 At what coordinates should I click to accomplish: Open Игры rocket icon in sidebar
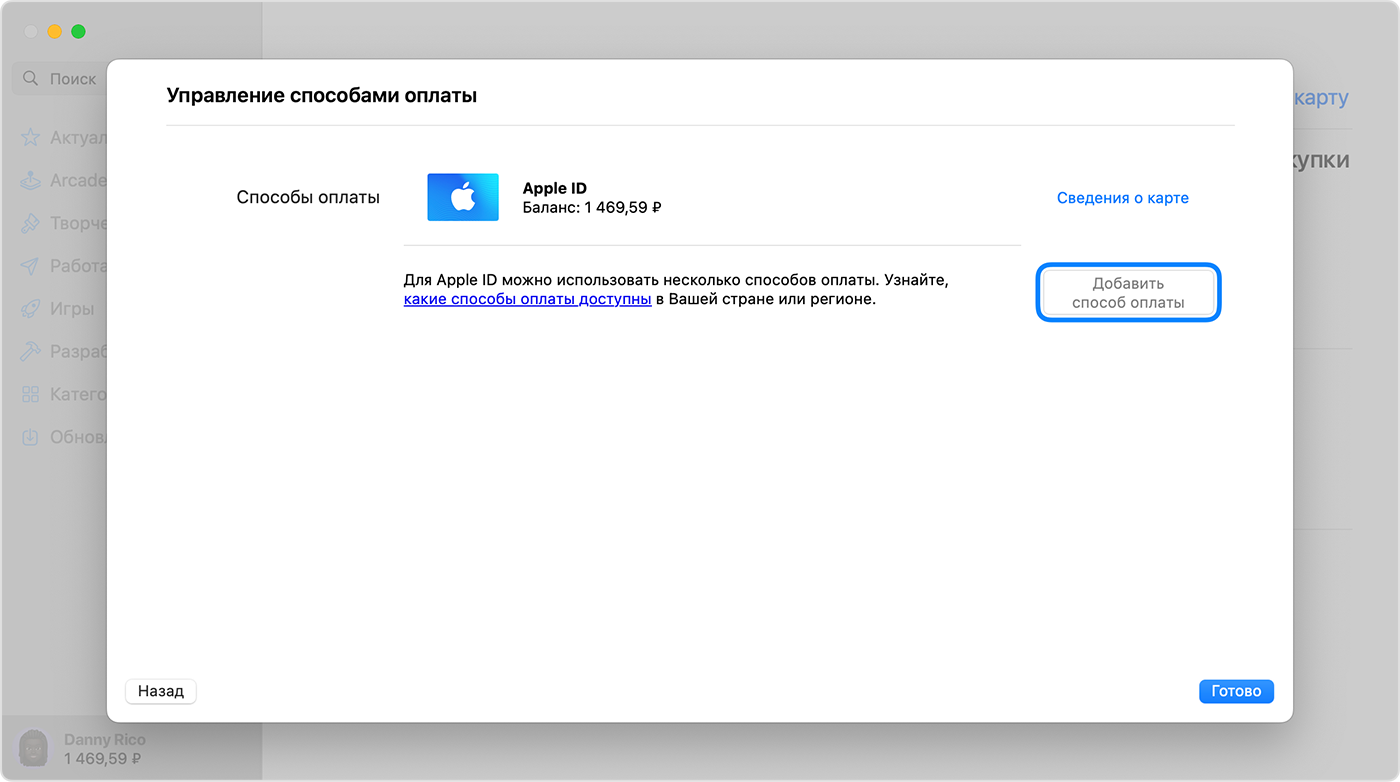31,309
